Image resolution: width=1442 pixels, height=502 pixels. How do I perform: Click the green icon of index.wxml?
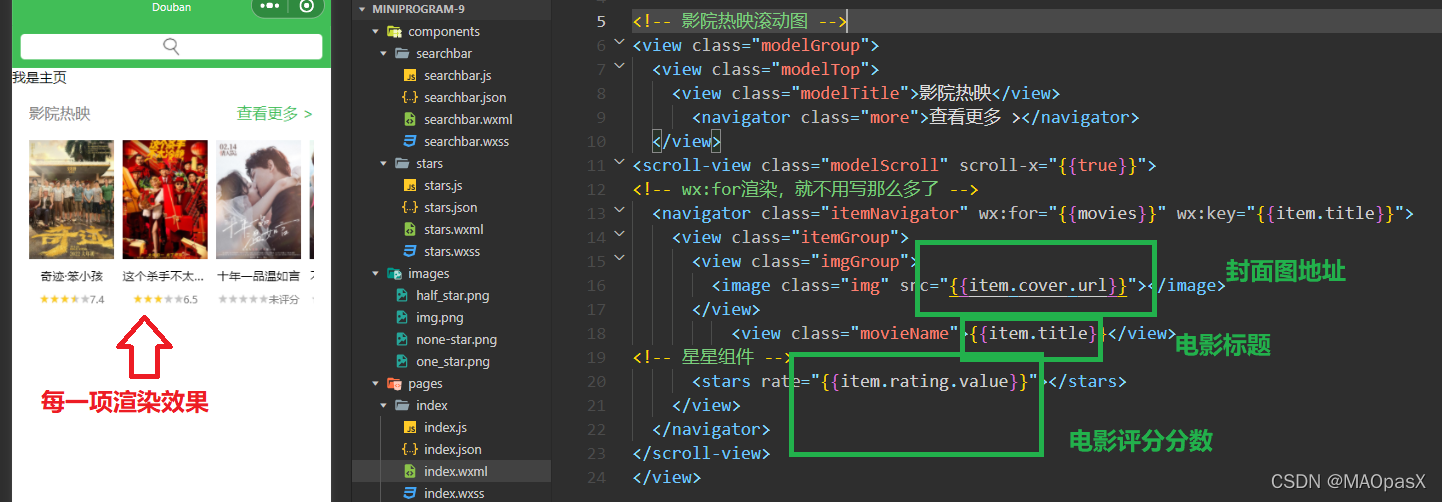pos(409,471)
